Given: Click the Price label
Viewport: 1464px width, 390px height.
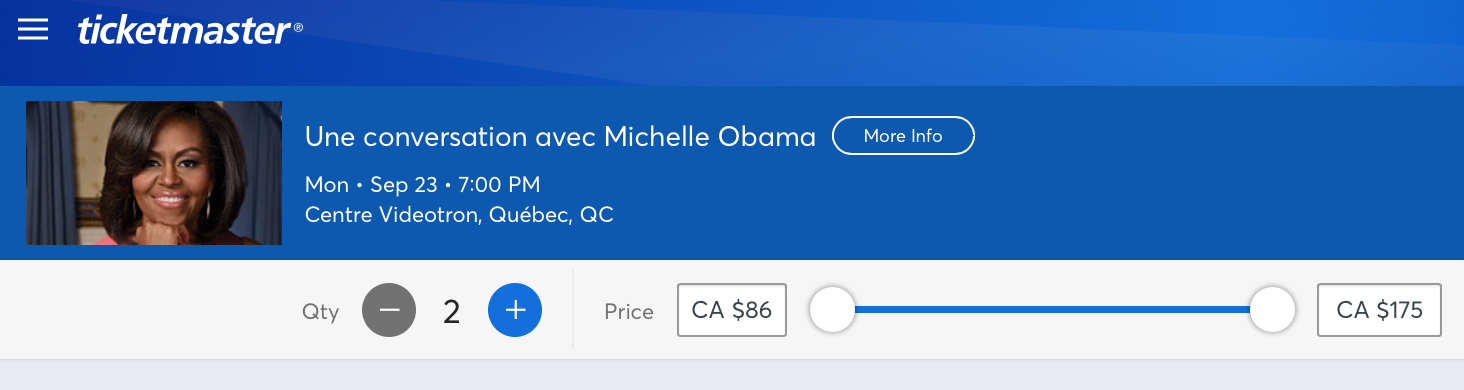Looking at the screenshot, I should [629, 312].
